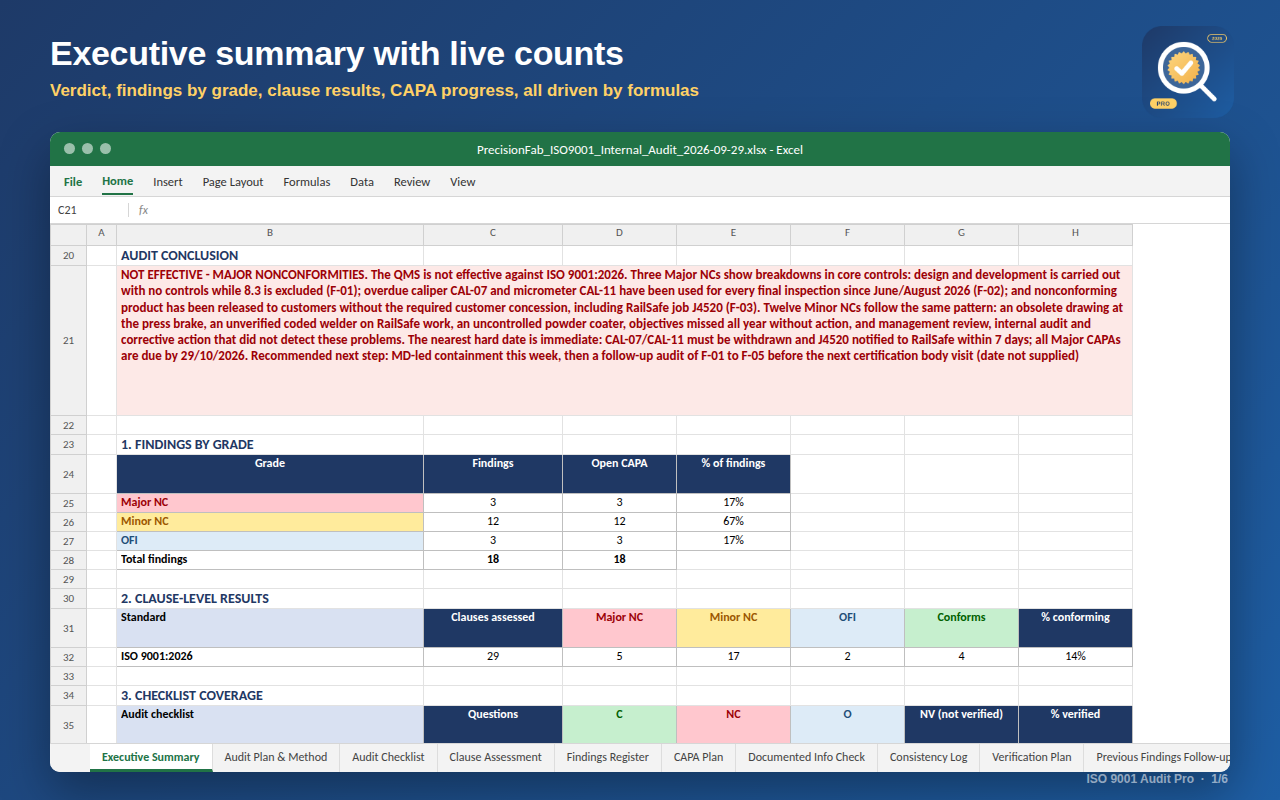Open the Documented Info Check sheet
The width and height of the screenshot is (1280, 800).
coord(806,757)
